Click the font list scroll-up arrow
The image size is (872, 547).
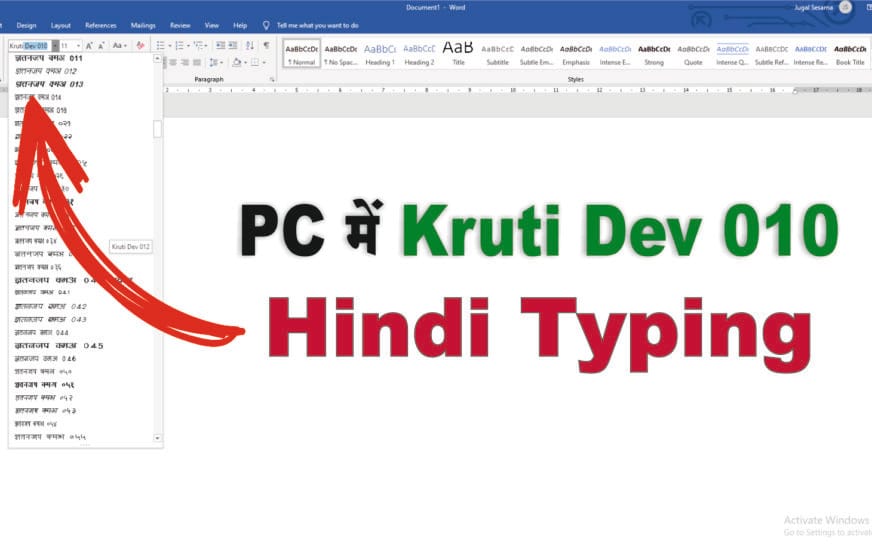point(157,58)
